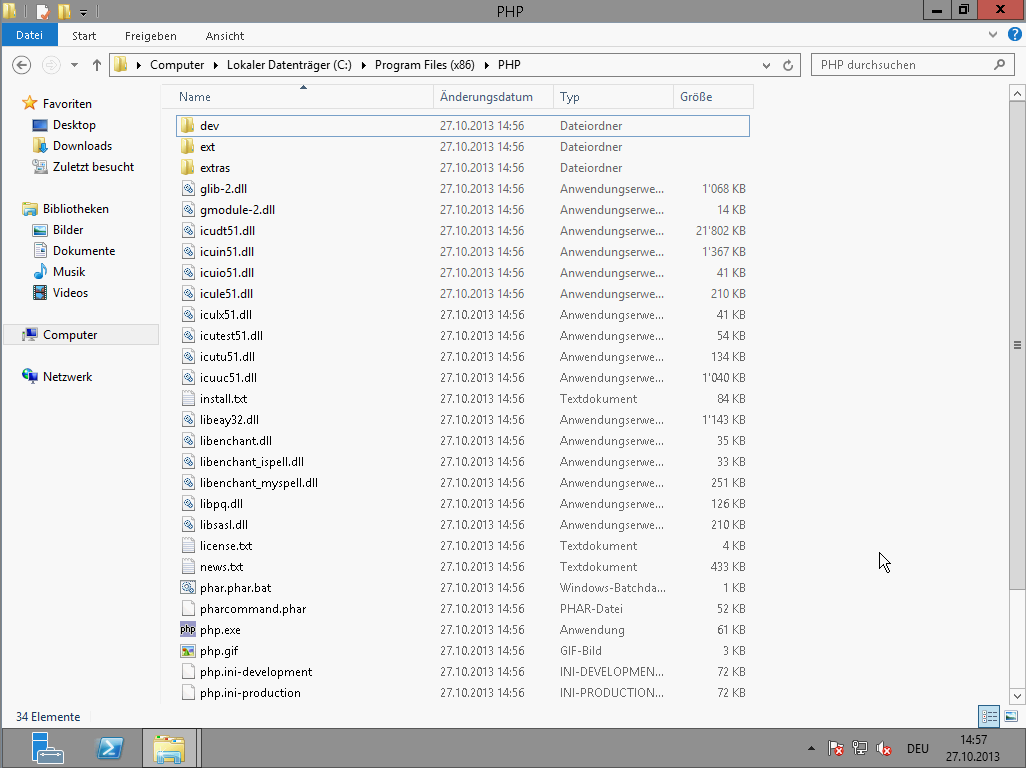The width and height of the screenshot is (1026, 768).
Task: Click the scroll up arrow of file list
Action: (1017, 94)
